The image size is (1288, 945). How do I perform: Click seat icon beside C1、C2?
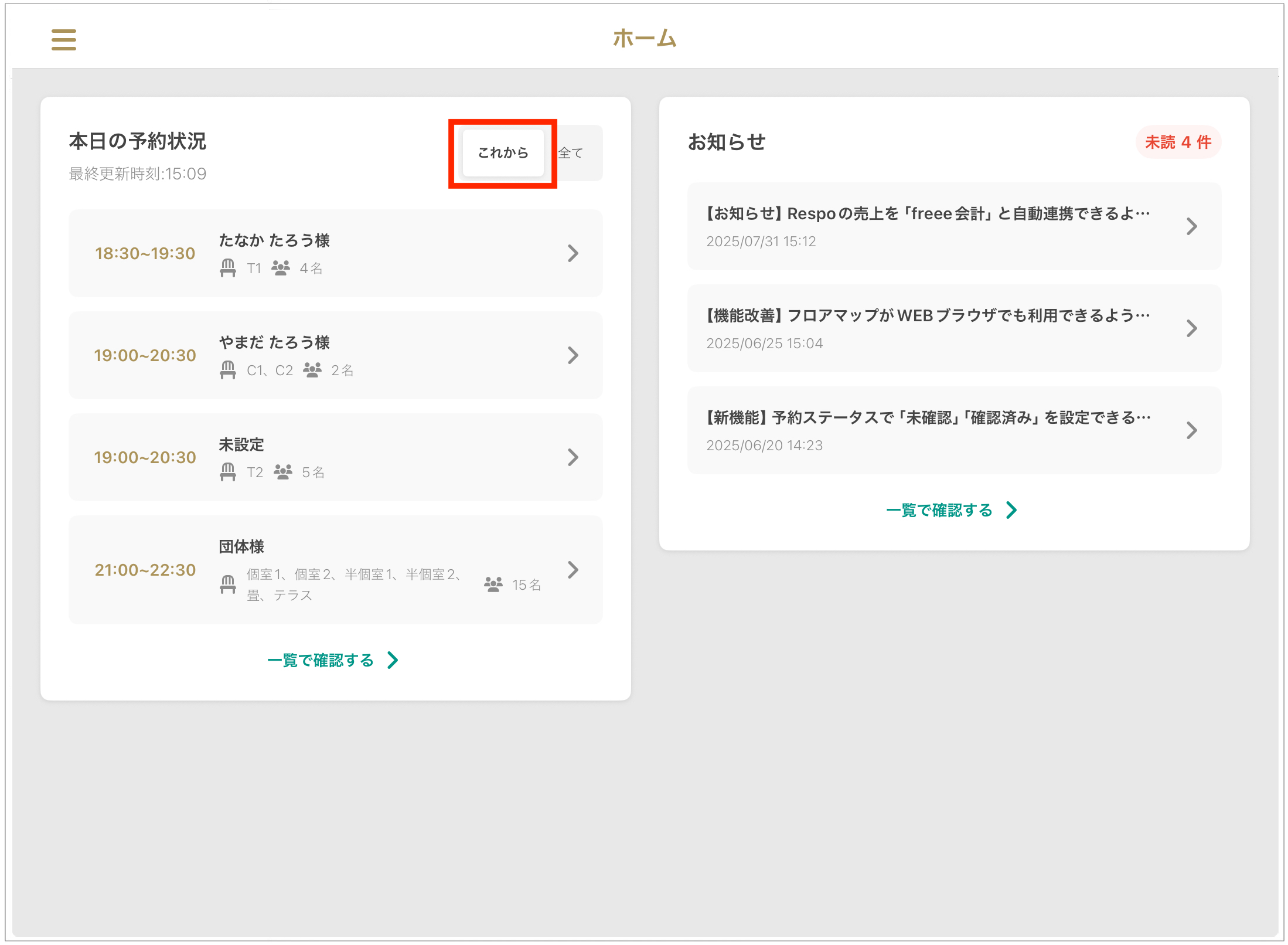tap(227, 370)
